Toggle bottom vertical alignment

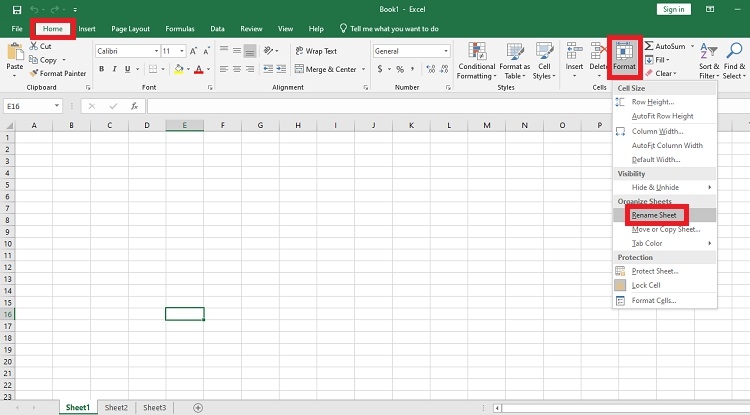pyautogui.click(x=250, y=50)
